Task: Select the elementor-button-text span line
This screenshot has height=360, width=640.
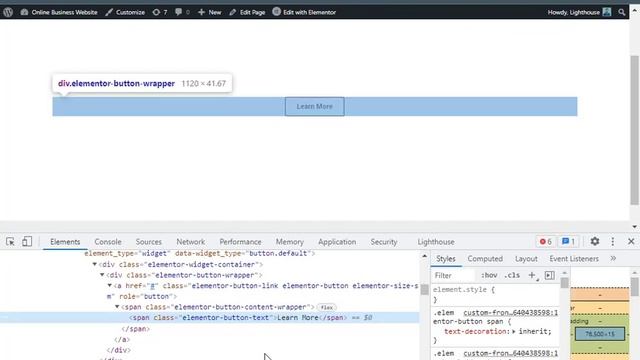Action: point(209,318)
